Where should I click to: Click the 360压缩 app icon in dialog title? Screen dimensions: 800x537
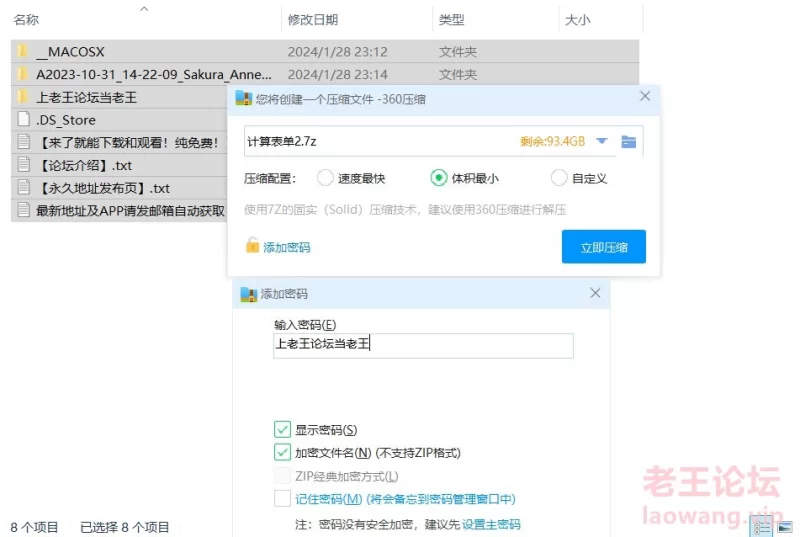(244, 98)
